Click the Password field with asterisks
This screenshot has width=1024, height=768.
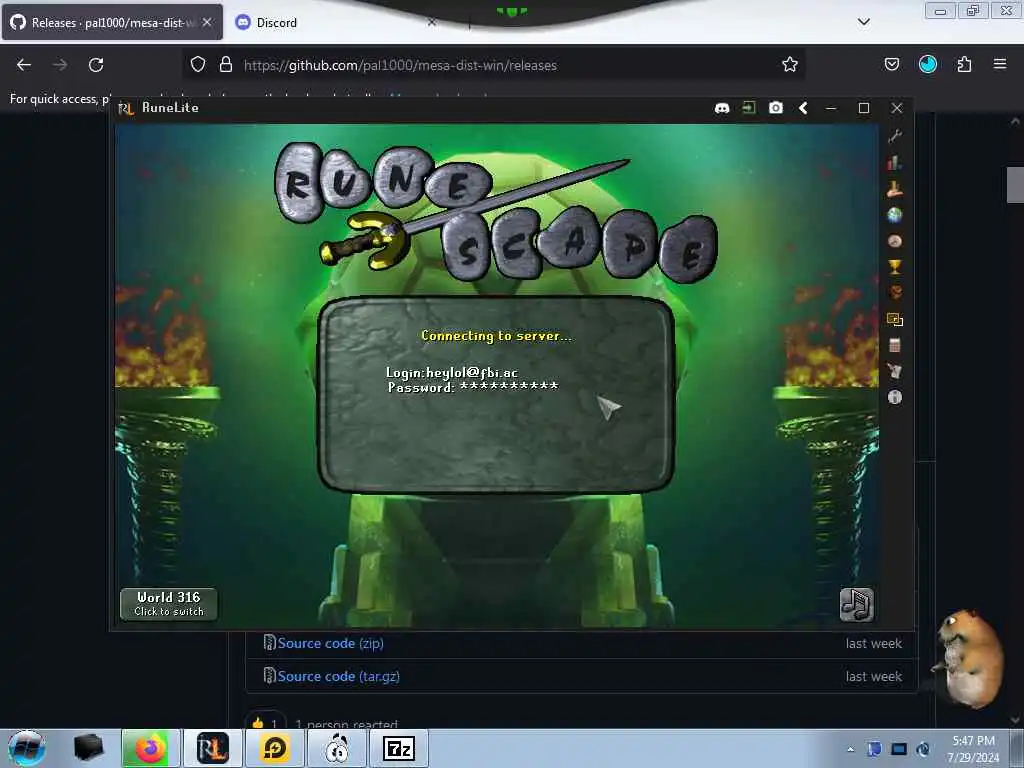473,387
